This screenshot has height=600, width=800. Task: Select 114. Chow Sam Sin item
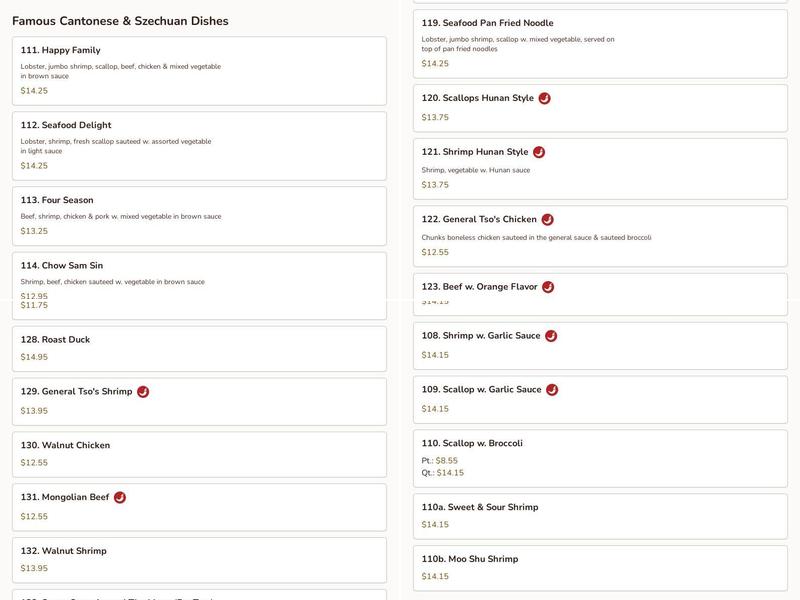(199, 284)
